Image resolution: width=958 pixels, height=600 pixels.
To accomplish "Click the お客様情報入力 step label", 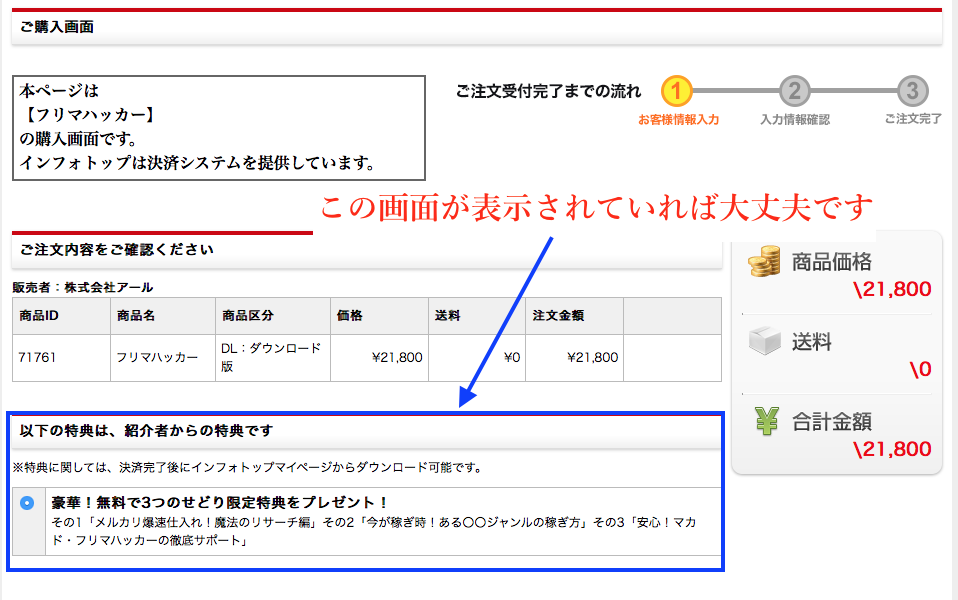I will pyautogui.click(x=679, y=120).
